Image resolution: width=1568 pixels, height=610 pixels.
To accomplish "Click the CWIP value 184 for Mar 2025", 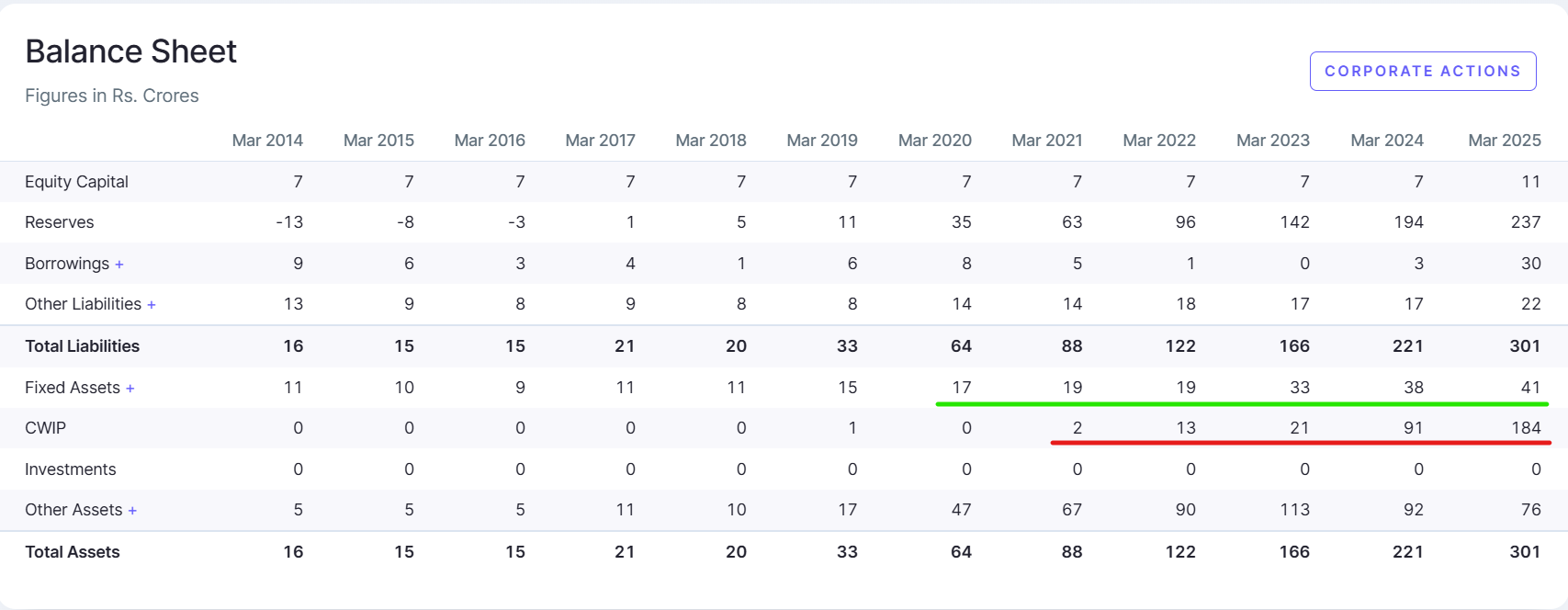I will pos(1526,428).
